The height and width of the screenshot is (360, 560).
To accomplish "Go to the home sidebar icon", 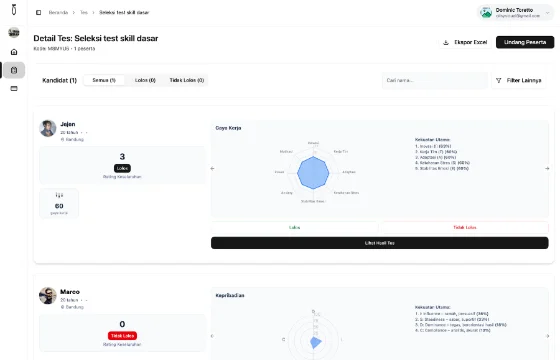I will coord(14,52).
